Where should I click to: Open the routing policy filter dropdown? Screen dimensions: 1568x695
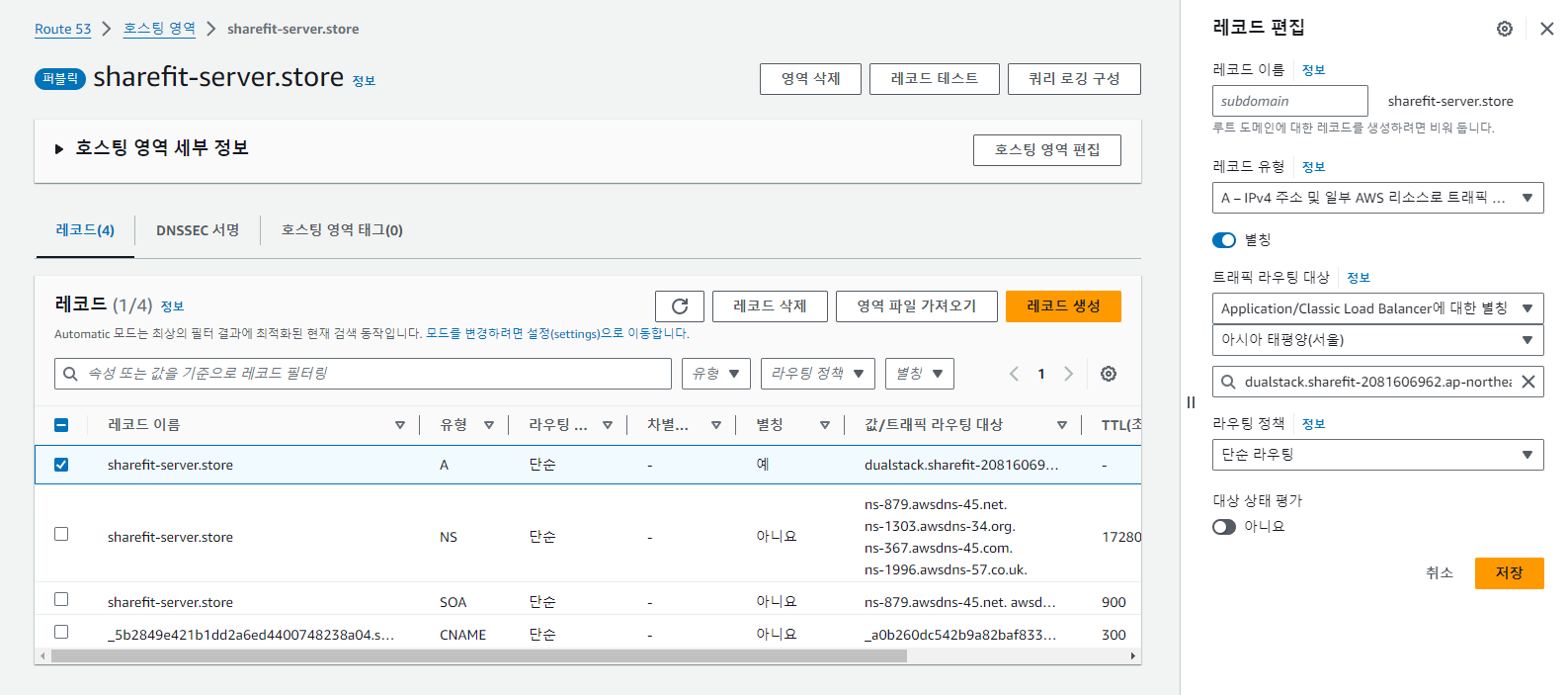pyautogui.click(x=818, y=374)
